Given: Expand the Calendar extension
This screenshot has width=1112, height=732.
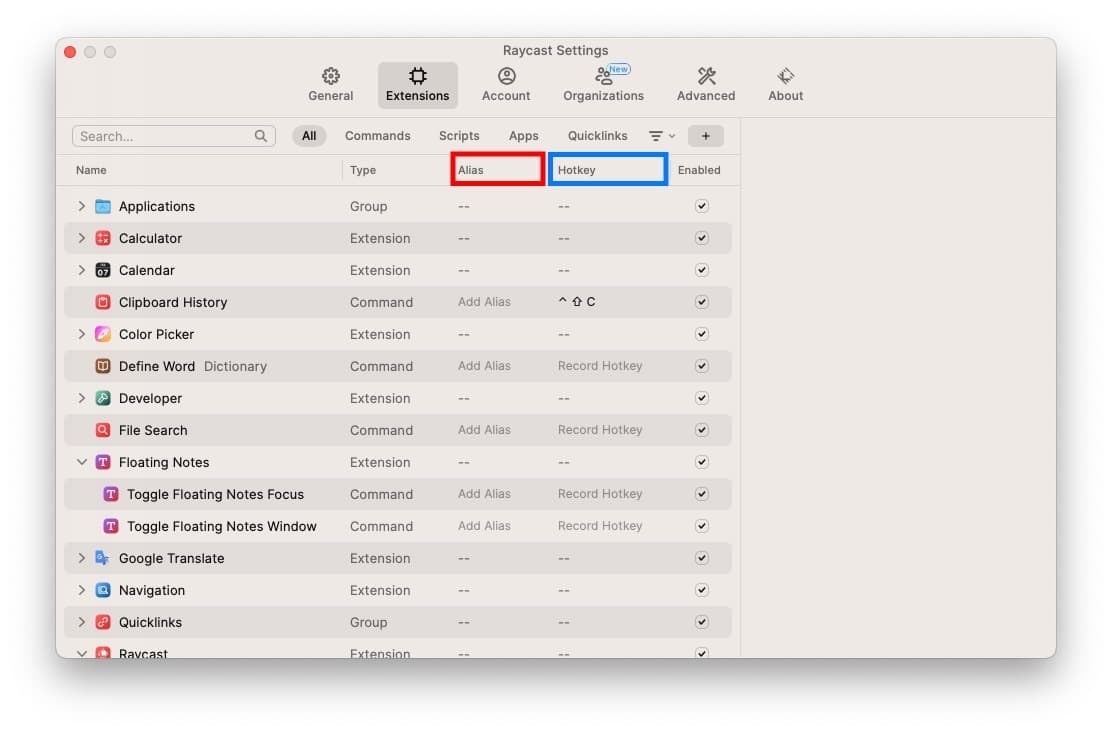Looking at the screenshot, I should [x=82, y=270].
